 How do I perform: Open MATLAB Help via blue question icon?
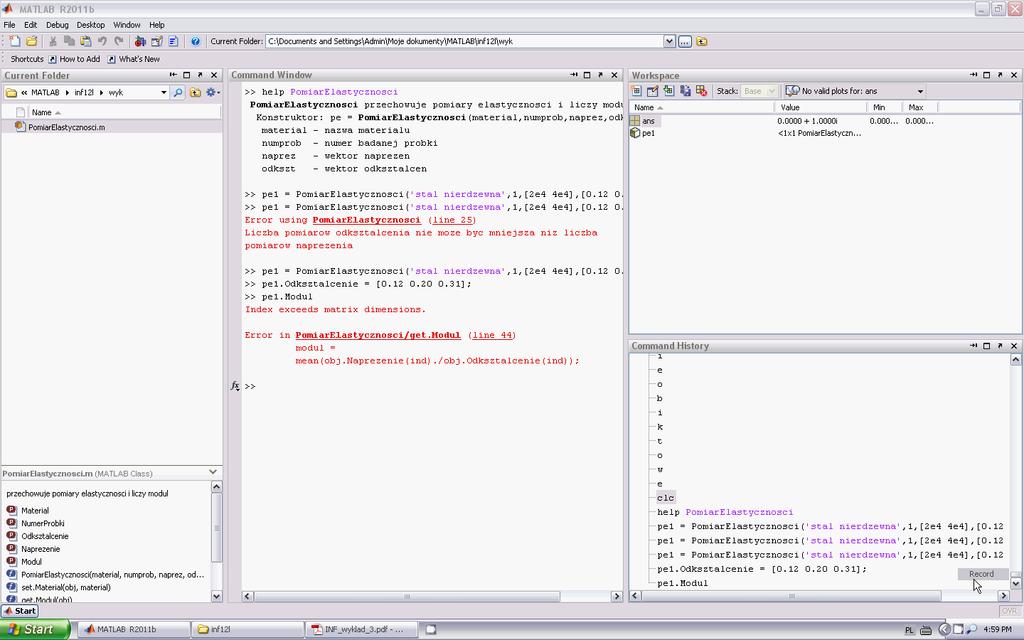click(195, 41)
